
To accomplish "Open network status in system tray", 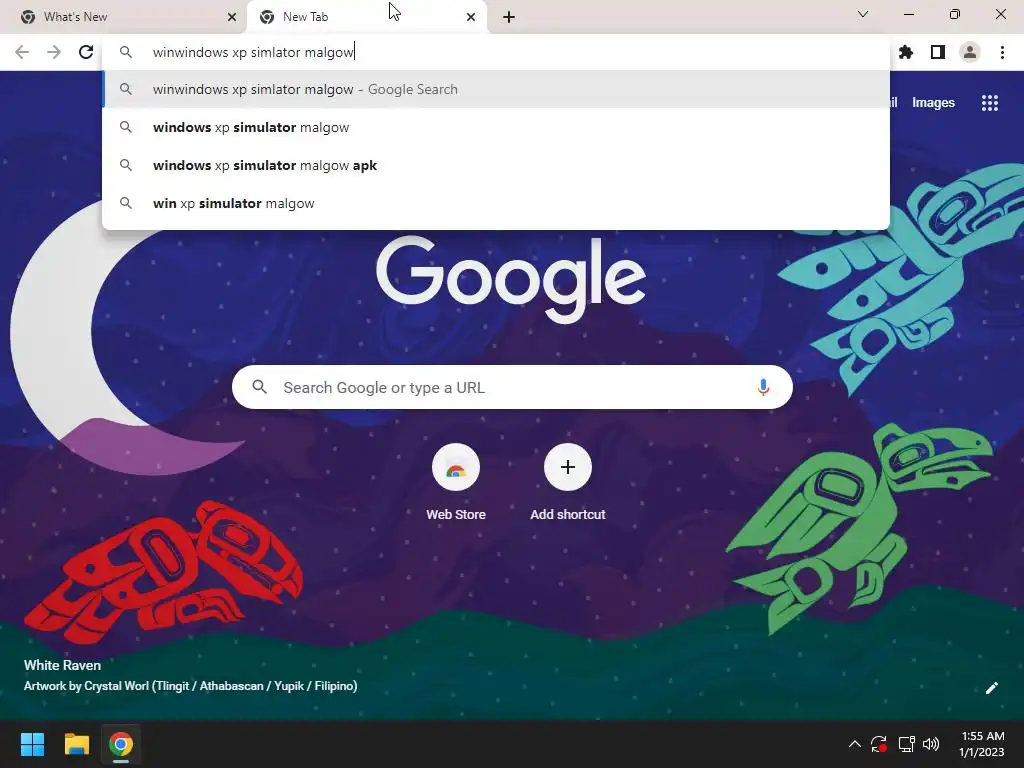I will pos(906,744).
